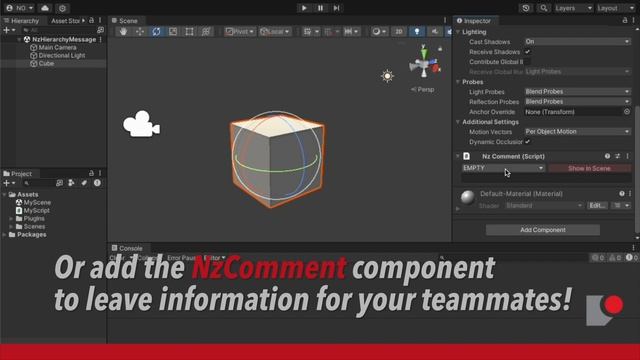Lock the Hierarchy panel
This screenshot has height=360, width=640.
point(91,20)
